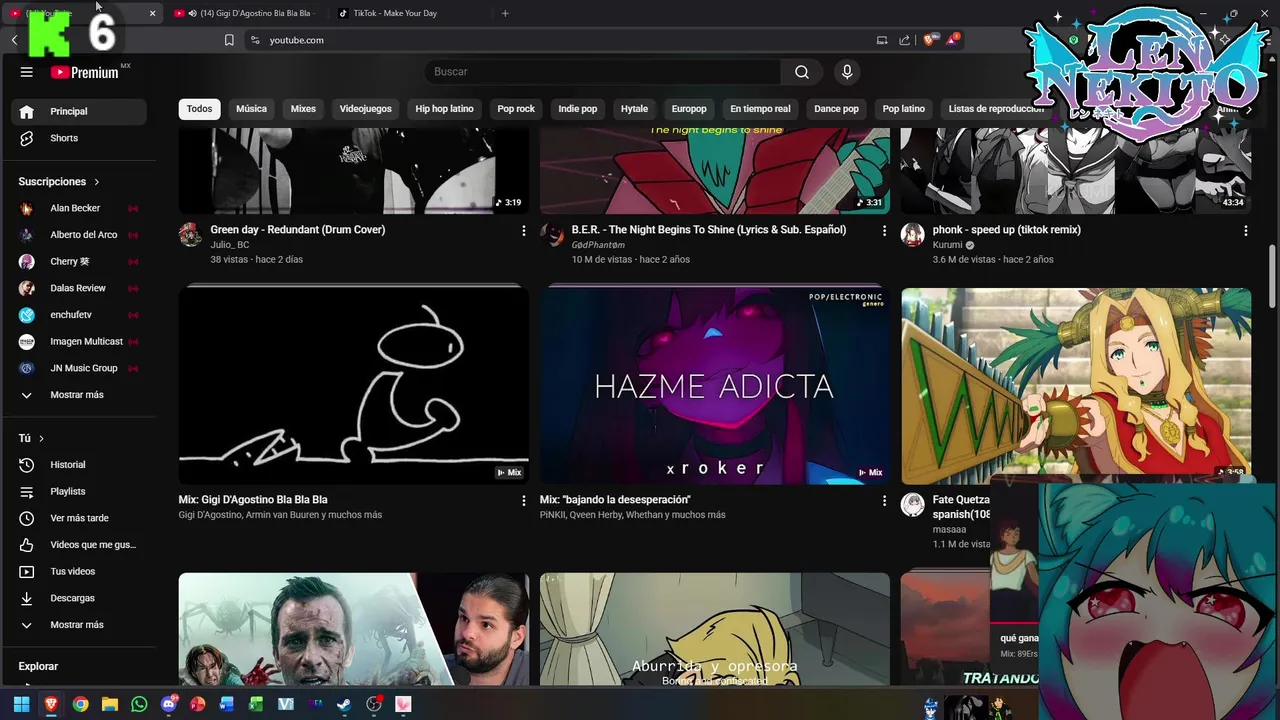Expand Mostrar más below Descargas
This screenshot has height=720, width=1280.
click(x=79, y=625)
